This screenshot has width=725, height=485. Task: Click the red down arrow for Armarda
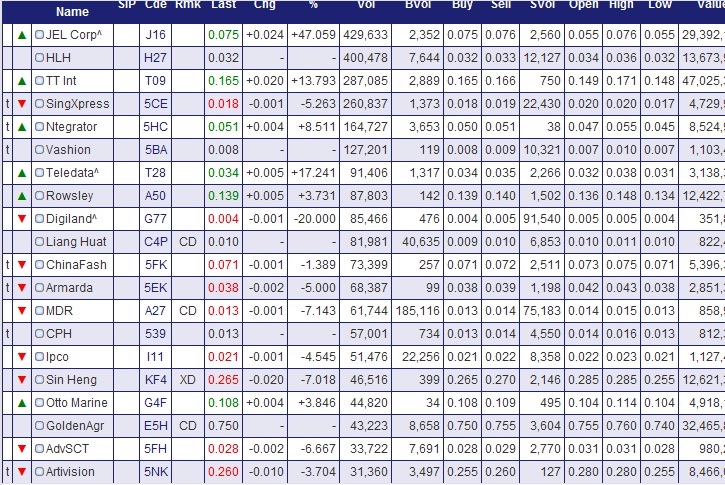22,288
